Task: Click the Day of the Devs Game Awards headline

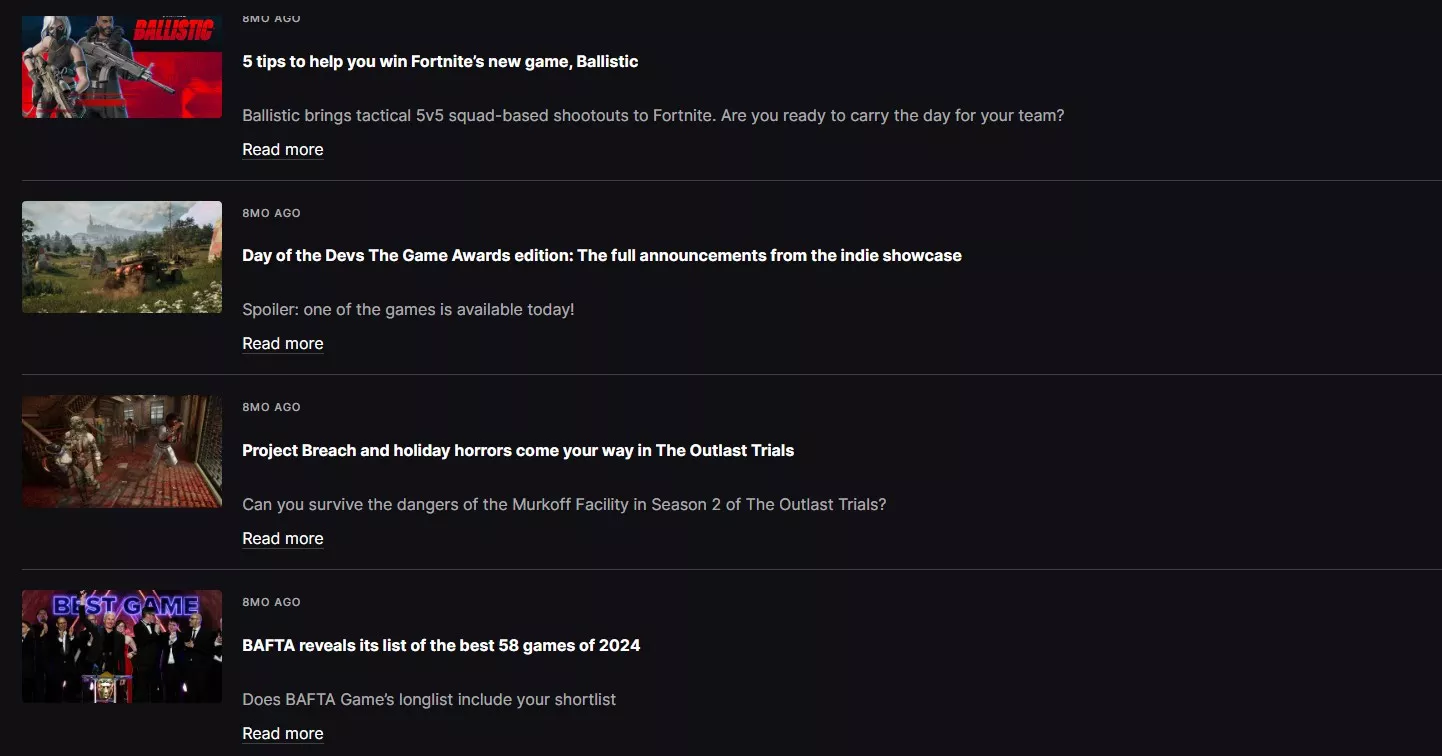Action: pos(601,255)
